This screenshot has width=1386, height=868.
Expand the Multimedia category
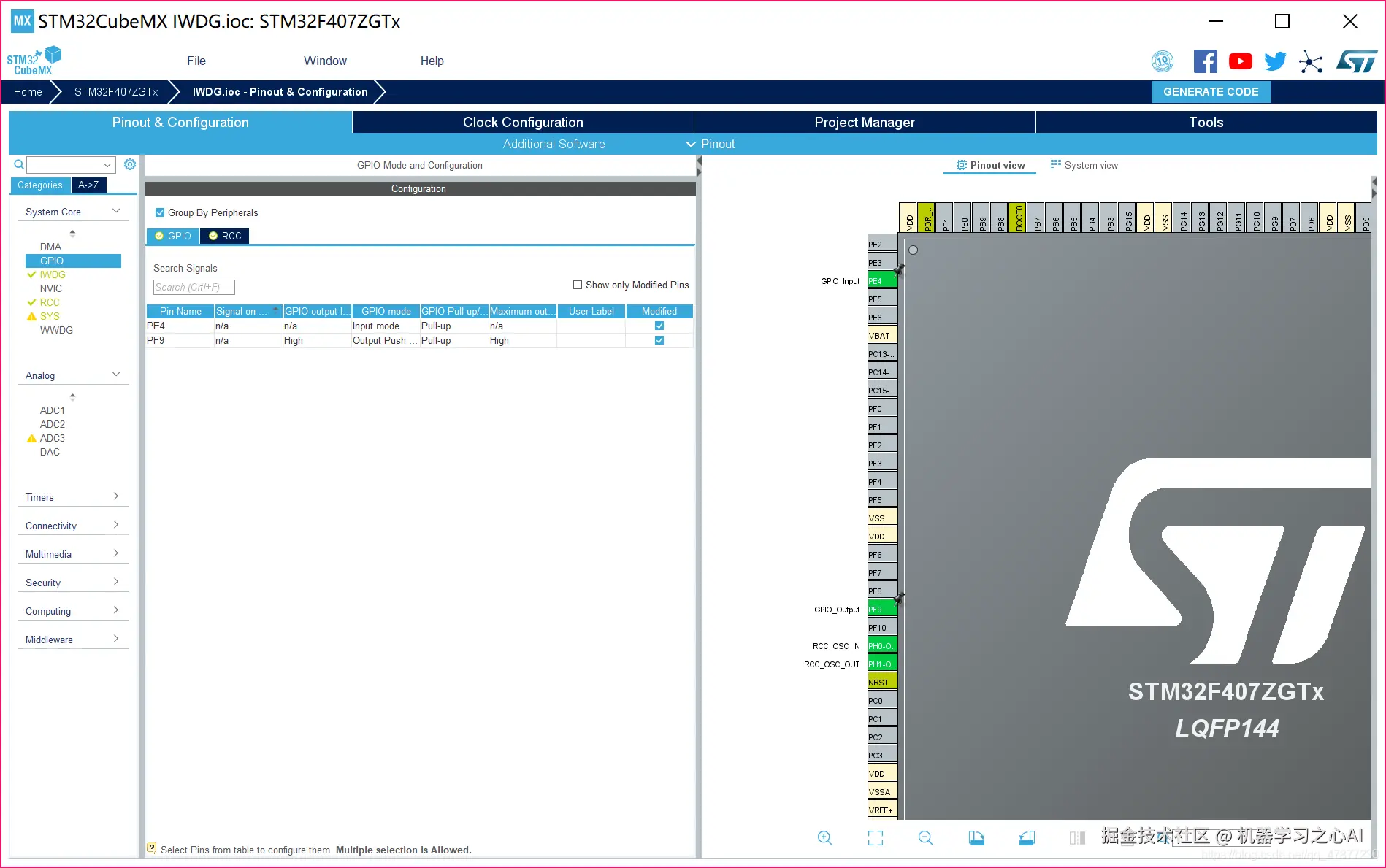pos(116,553)
